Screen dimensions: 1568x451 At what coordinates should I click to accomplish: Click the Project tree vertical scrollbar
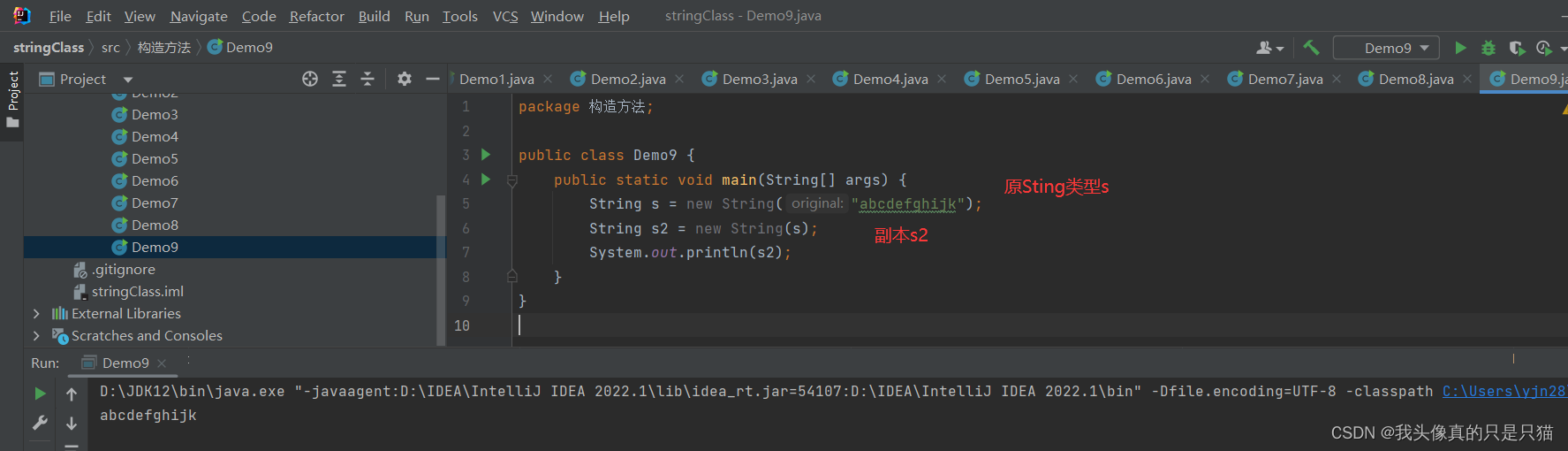coord(441,270)
